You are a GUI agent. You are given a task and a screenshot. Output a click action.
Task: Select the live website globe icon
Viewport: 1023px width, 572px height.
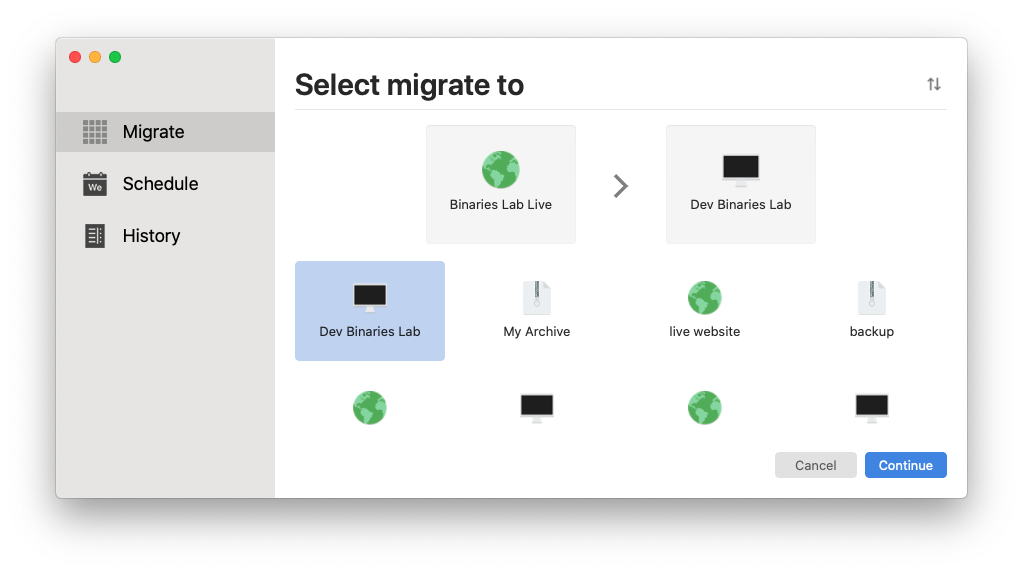[705, 297]
